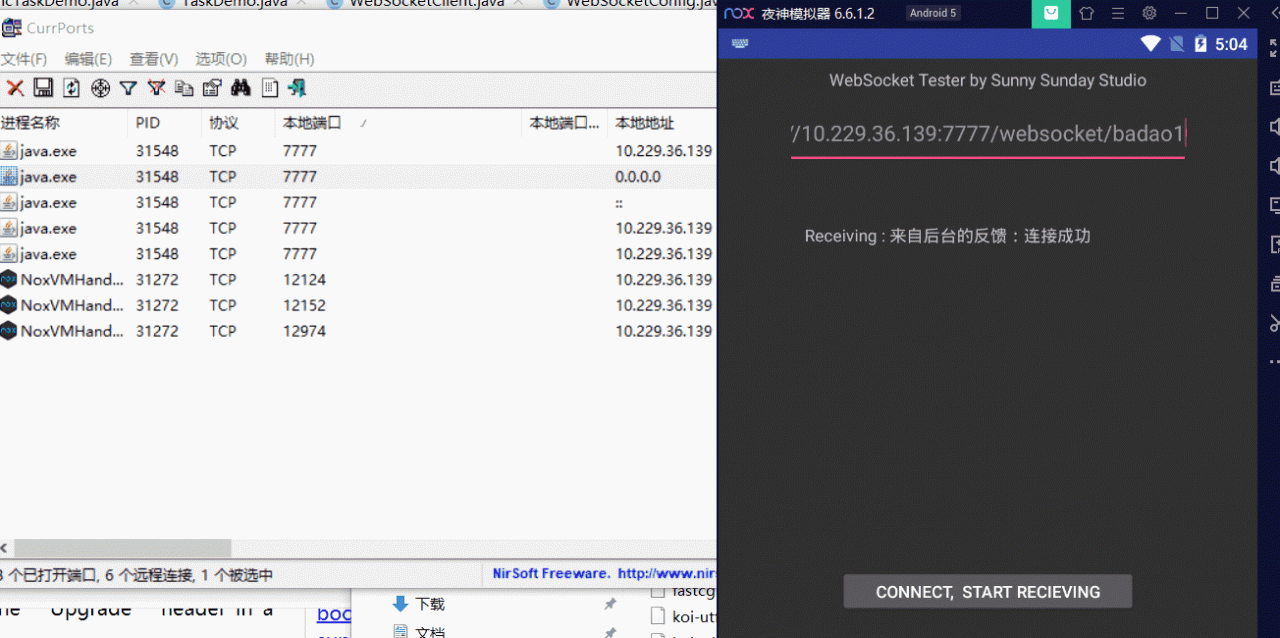Click the binoculars find icon
This screenshot has width=1280, height=638.
[x=241, y=88]
